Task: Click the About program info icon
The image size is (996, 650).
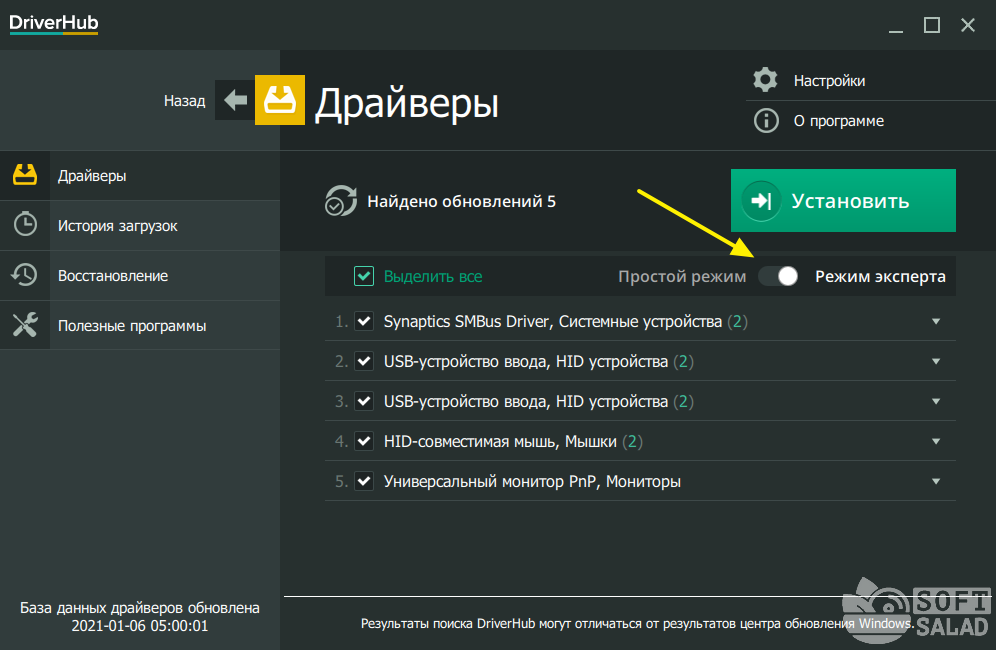Action: (x=765, y=121)
